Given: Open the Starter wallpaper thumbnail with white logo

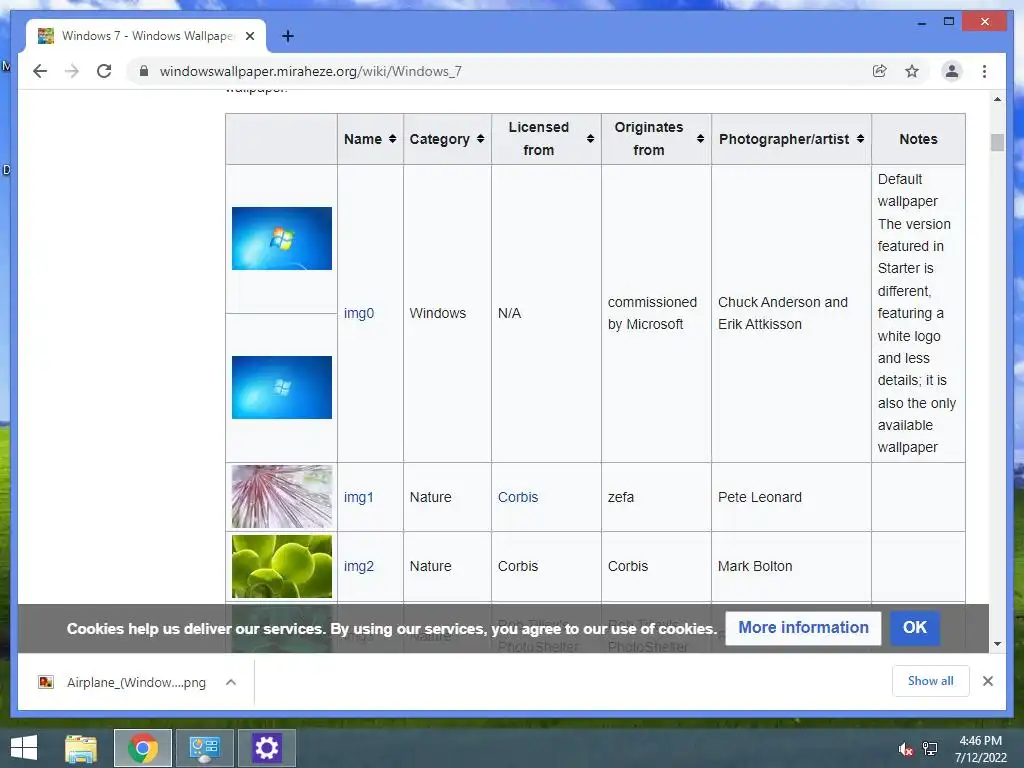Looking at the screenshot, I should point(281,387).
